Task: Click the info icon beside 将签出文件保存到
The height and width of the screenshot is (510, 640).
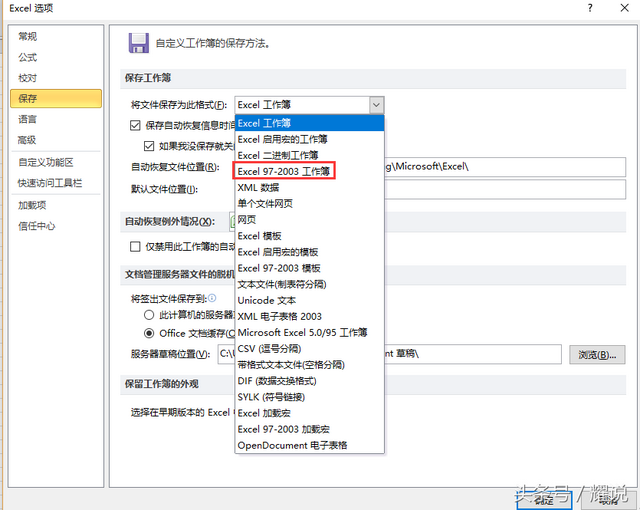Action: coord(212,298)
